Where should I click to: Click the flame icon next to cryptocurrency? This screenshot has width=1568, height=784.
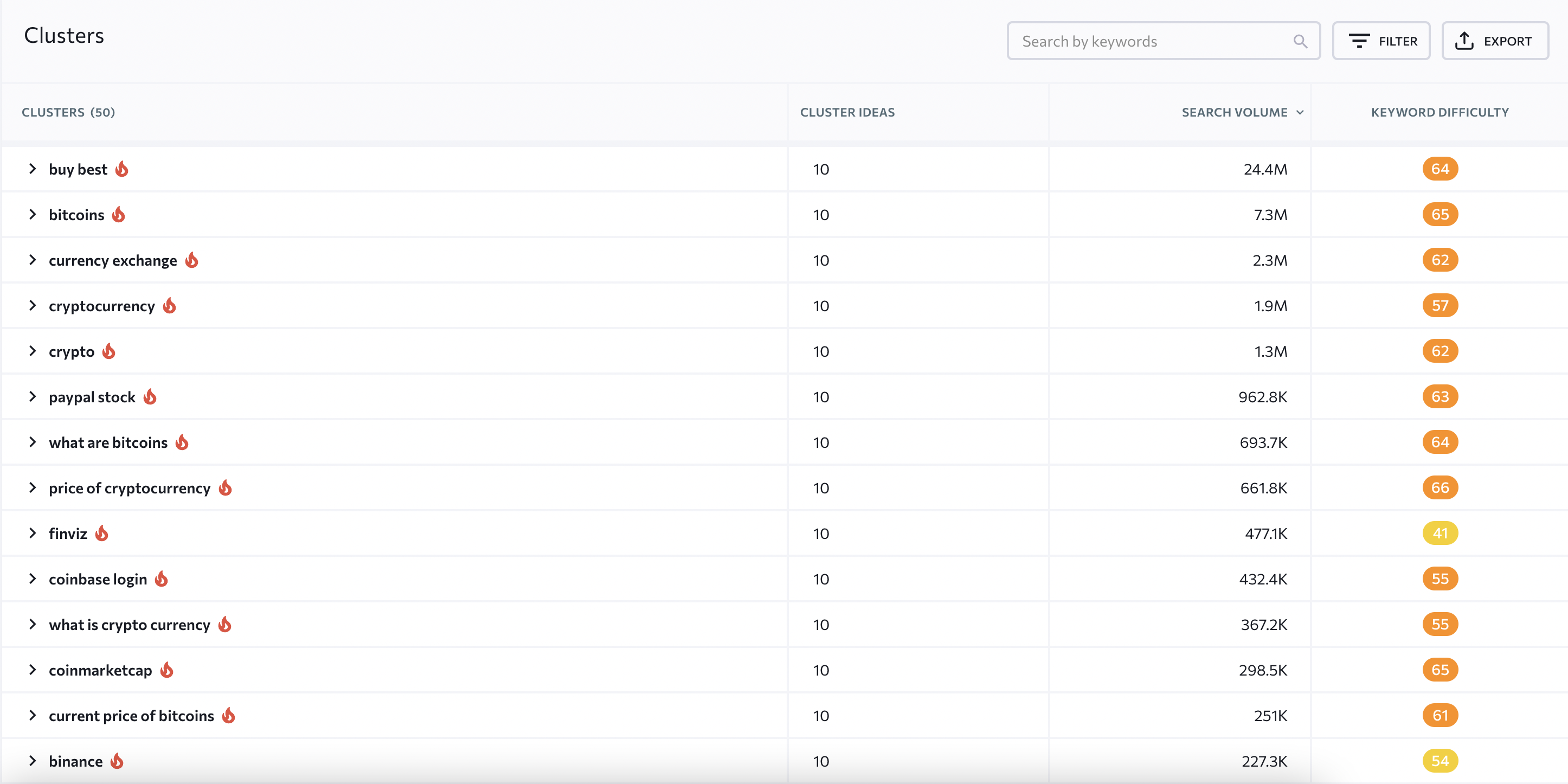pos(170,306)
